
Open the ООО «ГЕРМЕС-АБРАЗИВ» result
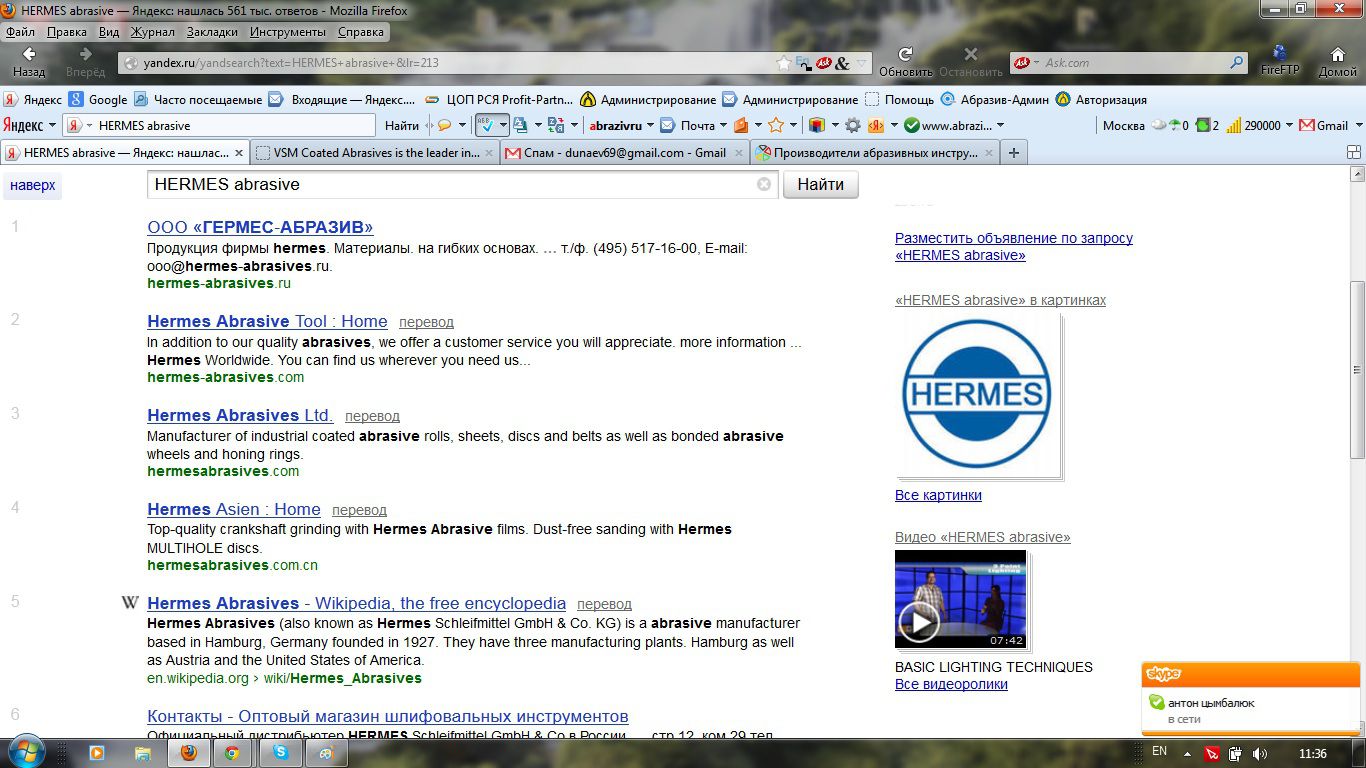[260, 227]
